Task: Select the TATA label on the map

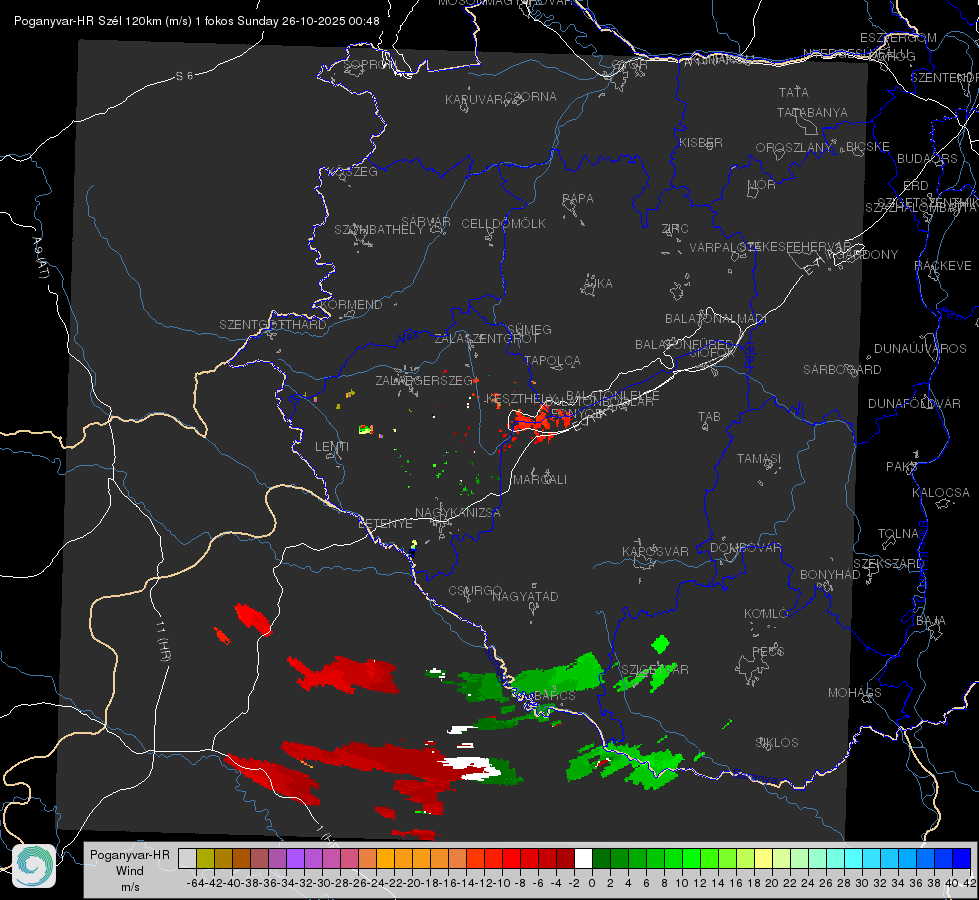Action: 794,92
